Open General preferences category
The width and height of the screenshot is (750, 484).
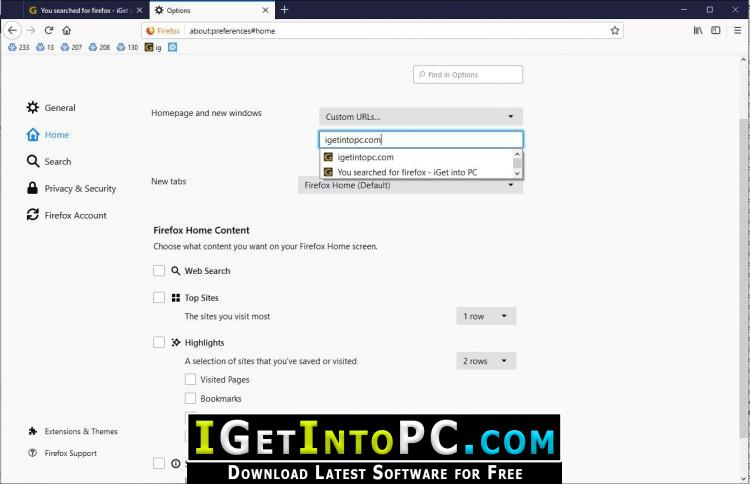[x=51, y=108]
